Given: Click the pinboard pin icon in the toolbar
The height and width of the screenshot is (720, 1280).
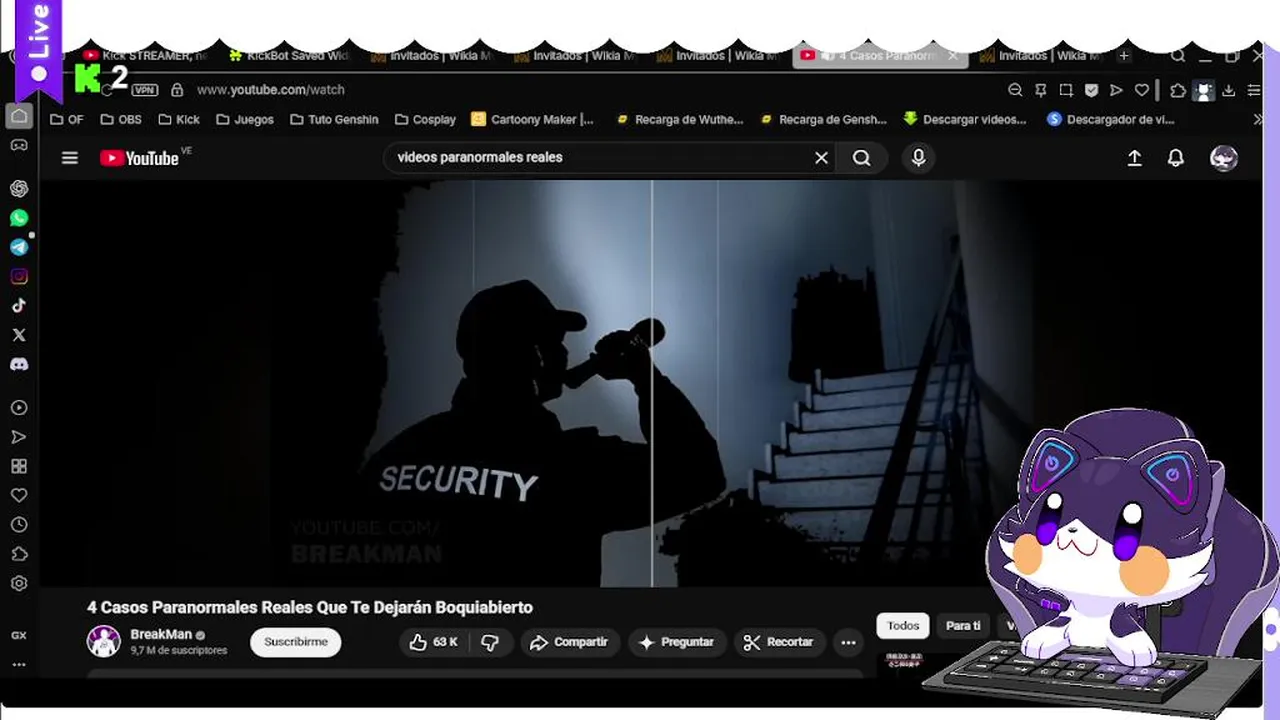Looking at the screenshot, I should (x=1040, y=90).
